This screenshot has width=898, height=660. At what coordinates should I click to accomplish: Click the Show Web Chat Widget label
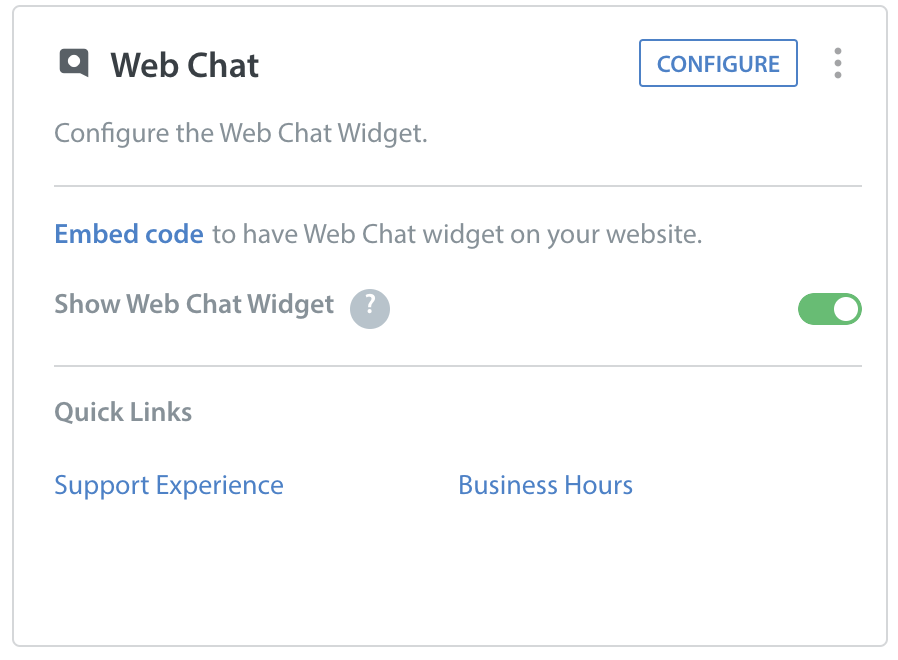[194, 304]
